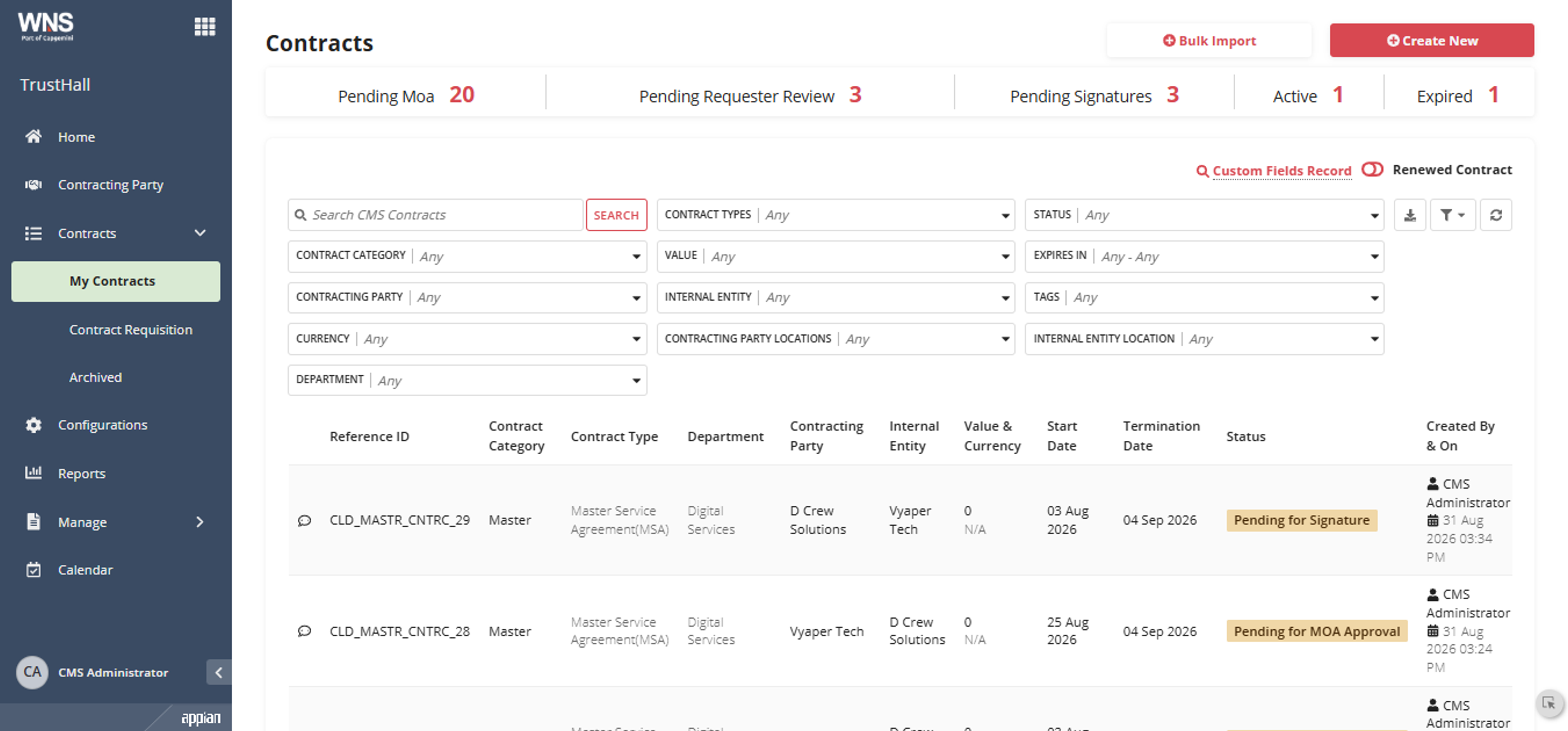Click the Contract Type column header

coord(614,436)
